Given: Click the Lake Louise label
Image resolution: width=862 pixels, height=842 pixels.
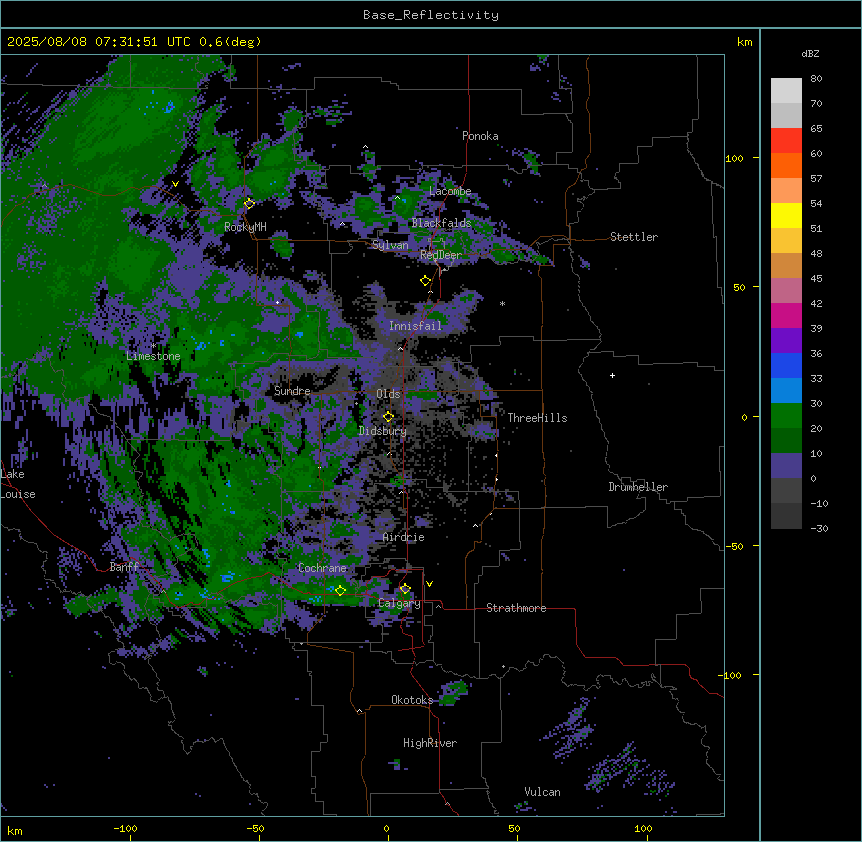Looking at the screenshot, I should tap(18, 484).
